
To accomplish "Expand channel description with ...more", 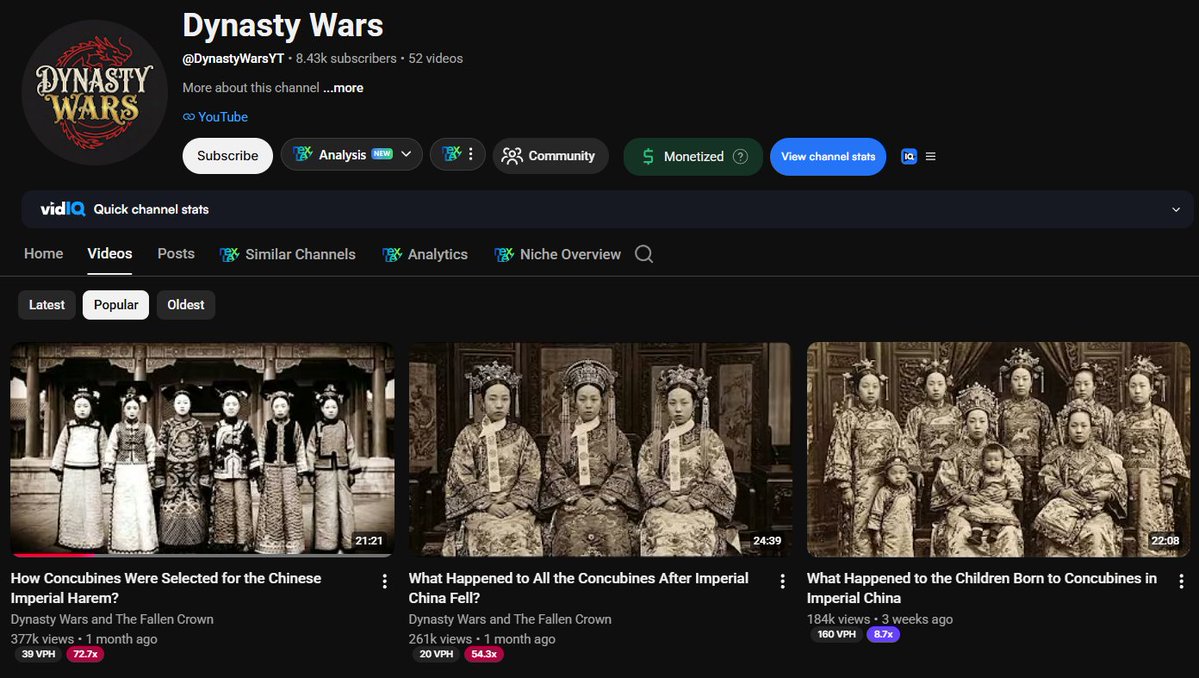I will pos(343,88).
